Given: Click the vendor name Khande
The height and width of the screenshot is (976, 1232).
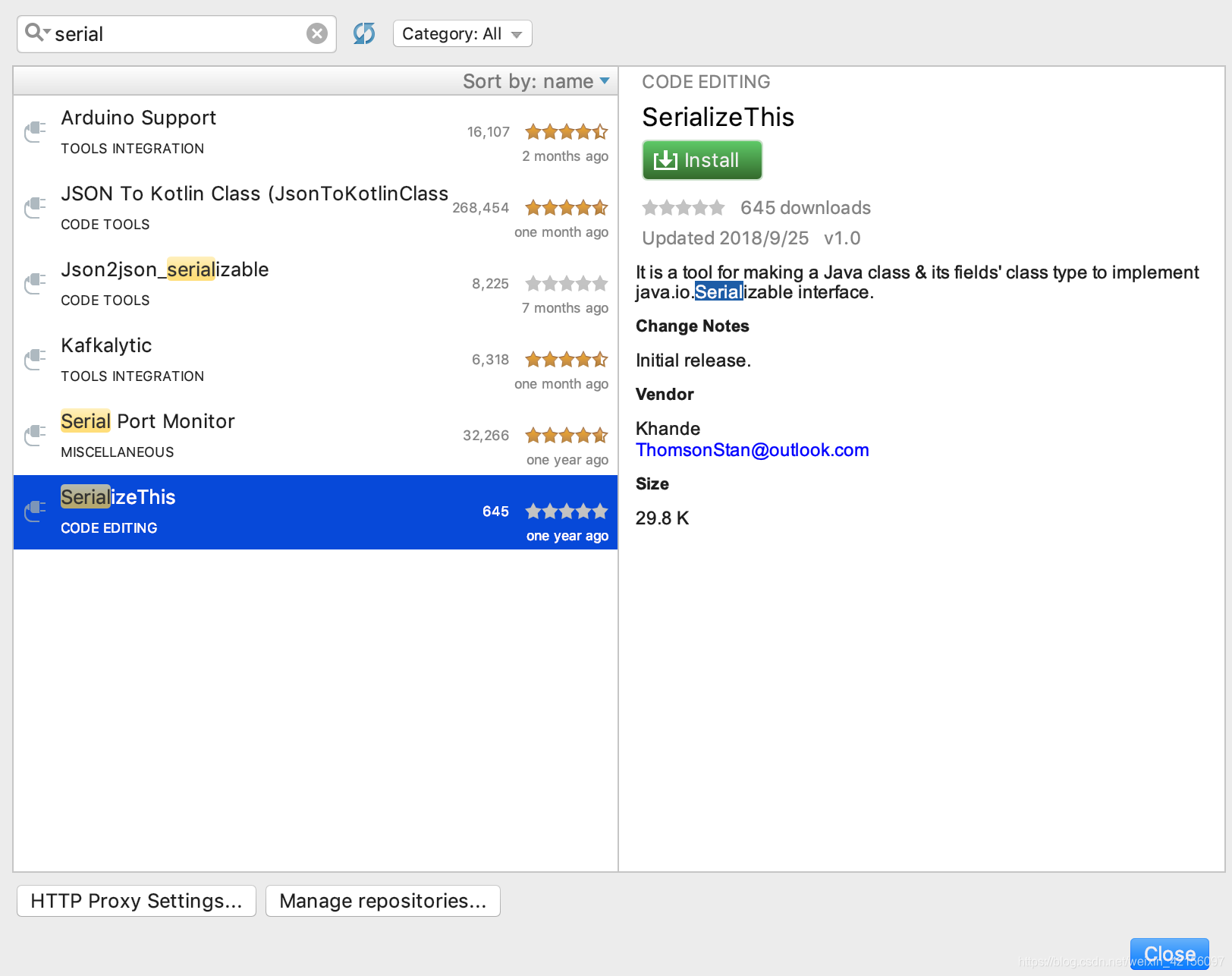Looking at the screenshot, I should [668, 429].
